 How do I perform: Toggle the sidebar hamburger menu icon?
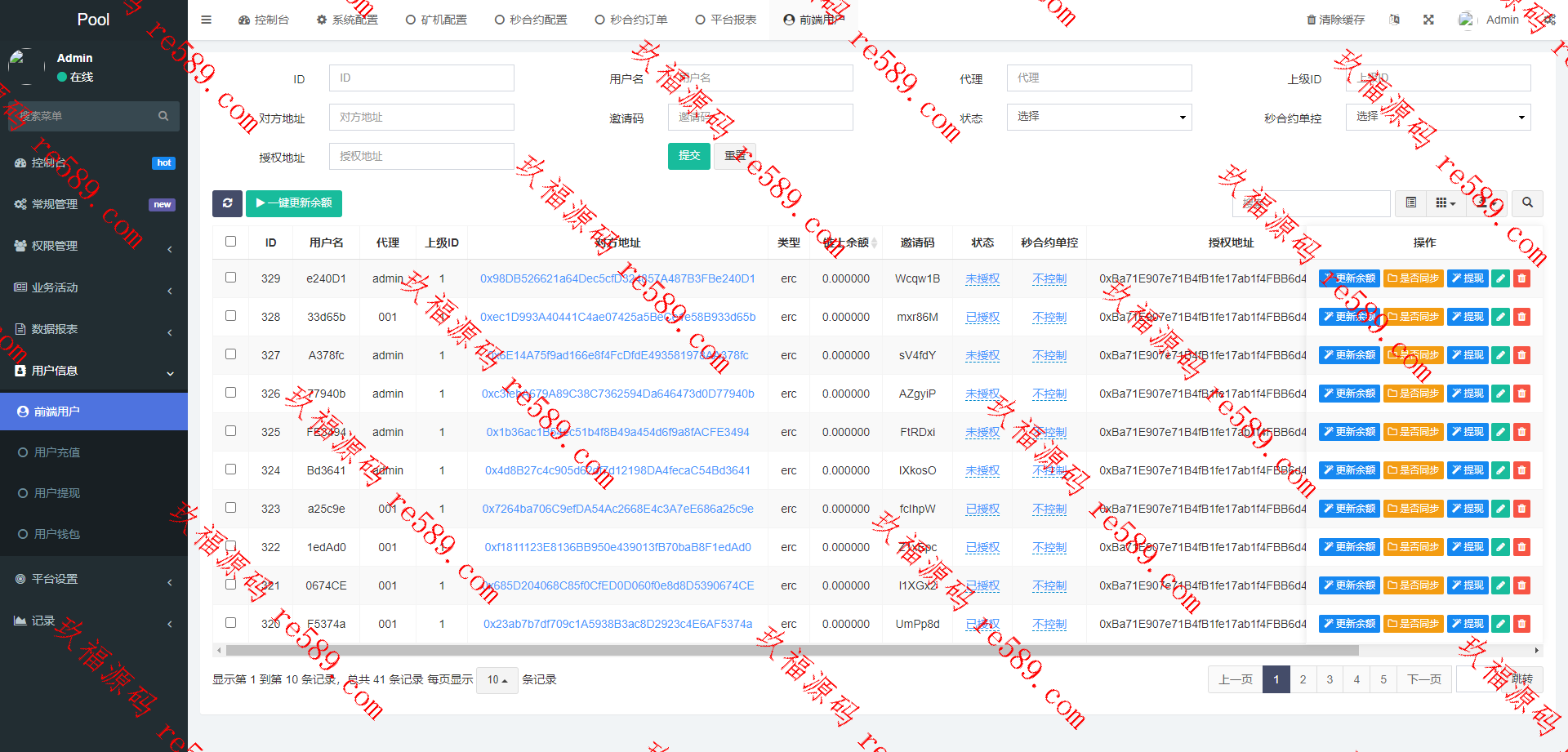[x=206, y=20]
